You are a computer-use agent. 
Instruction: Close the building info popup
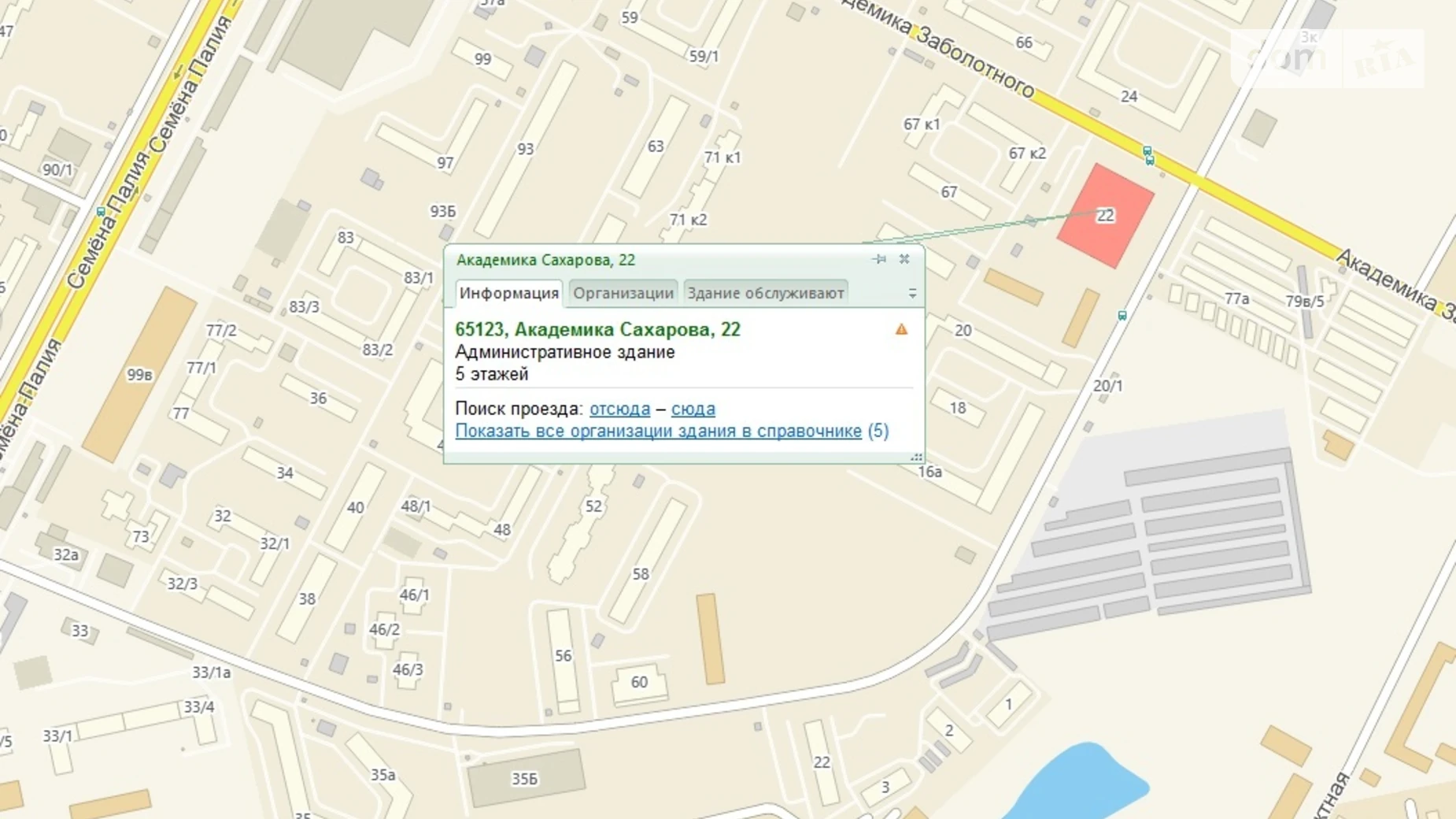pos(904,259)
